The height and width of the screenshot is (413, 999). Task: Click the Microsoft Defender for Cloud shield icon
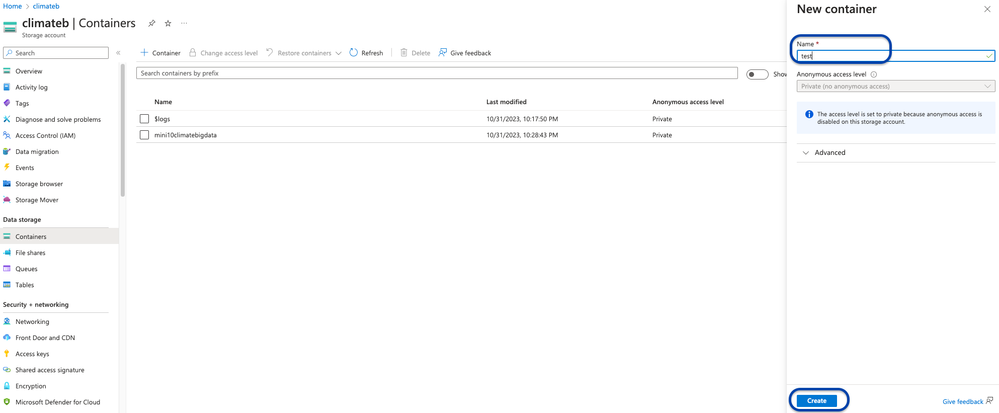point(7,402)
